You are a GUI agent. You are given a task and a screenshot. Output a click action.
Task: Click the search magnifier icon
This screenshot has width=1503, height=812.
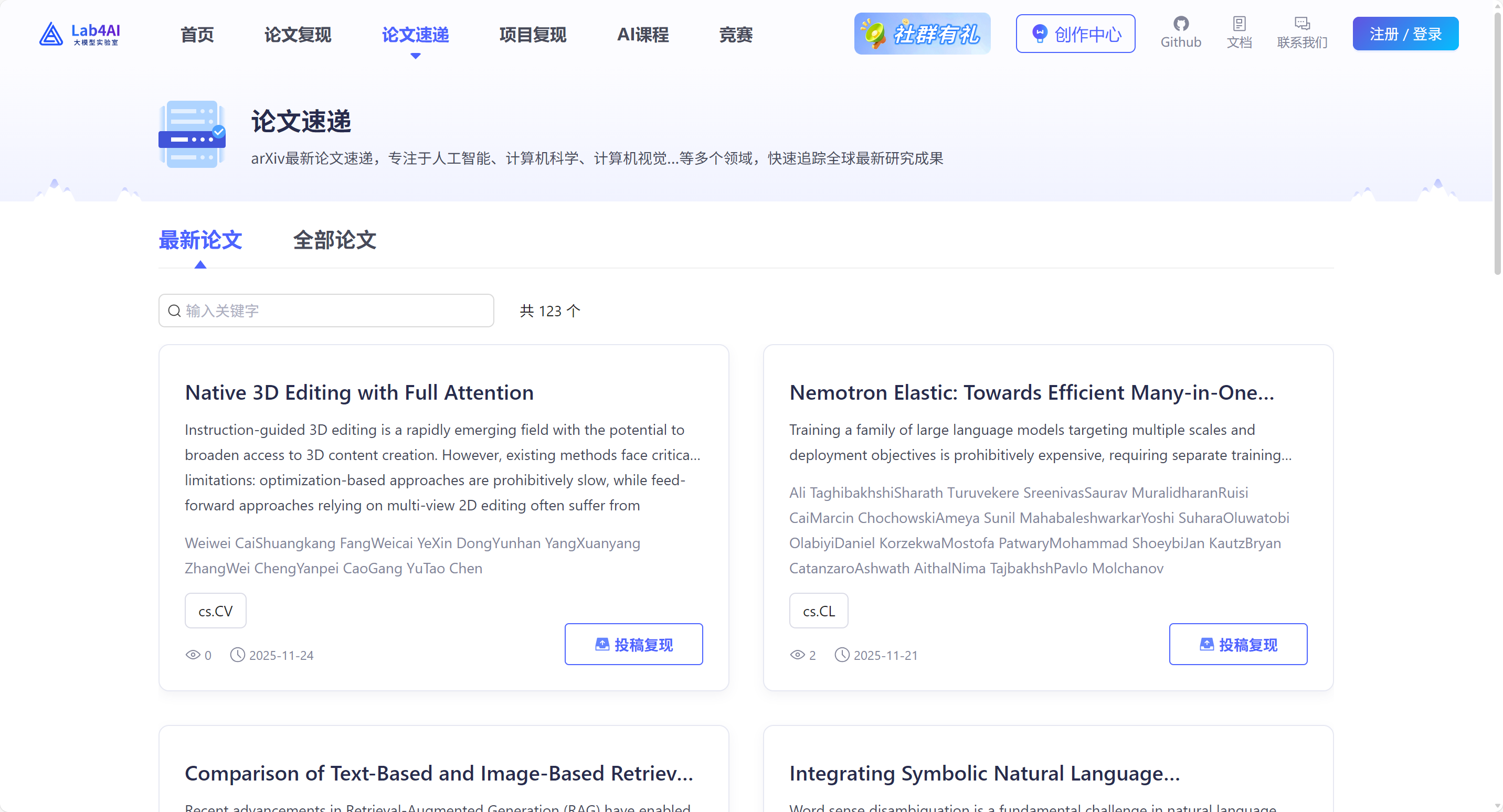[174, 311]
